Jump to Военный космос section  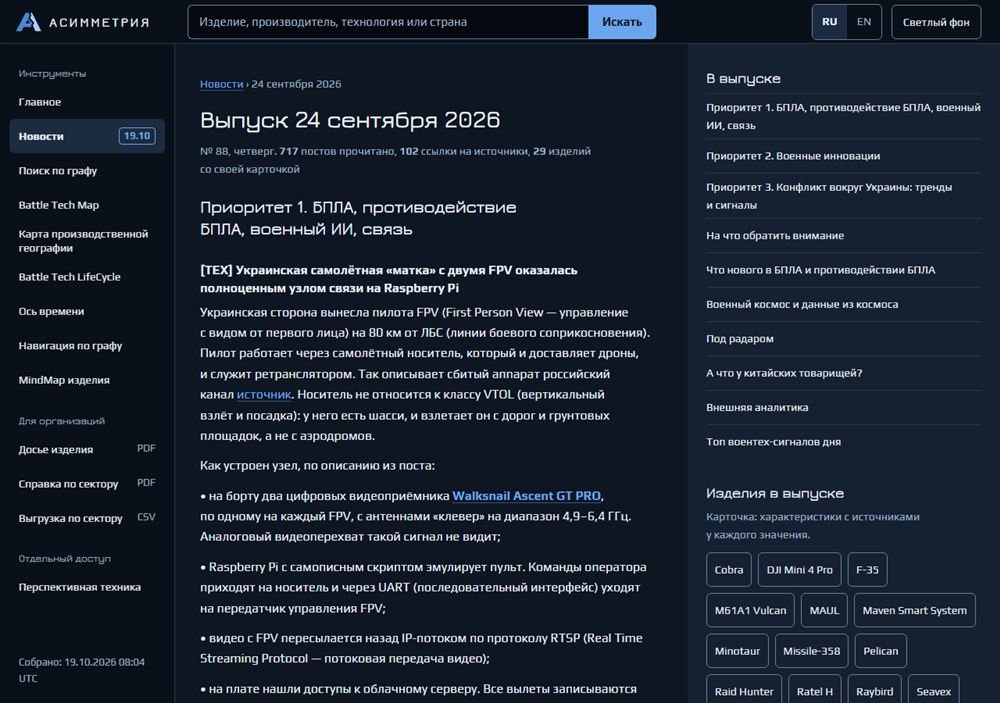pos(844,304)
